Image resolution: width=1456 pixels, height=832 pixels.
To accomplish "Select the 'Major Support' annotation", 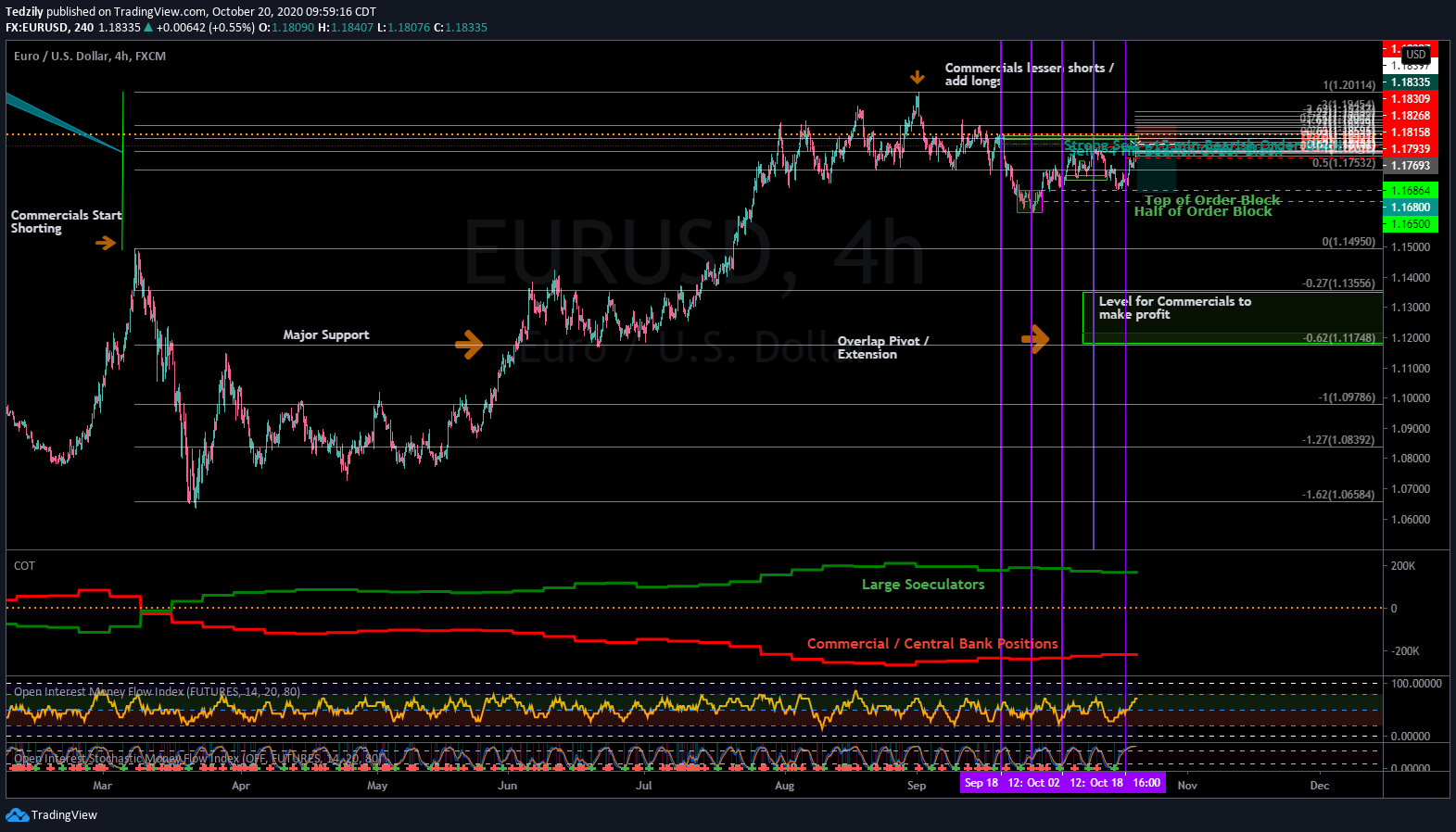I will point(326,334).
